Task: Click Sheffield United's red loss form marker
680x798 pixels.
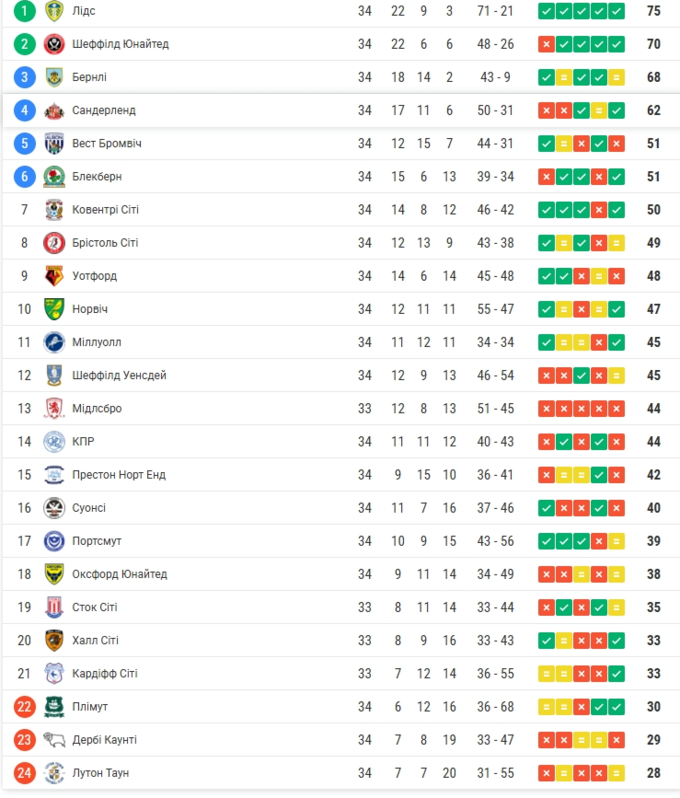Action: (546, 44)
